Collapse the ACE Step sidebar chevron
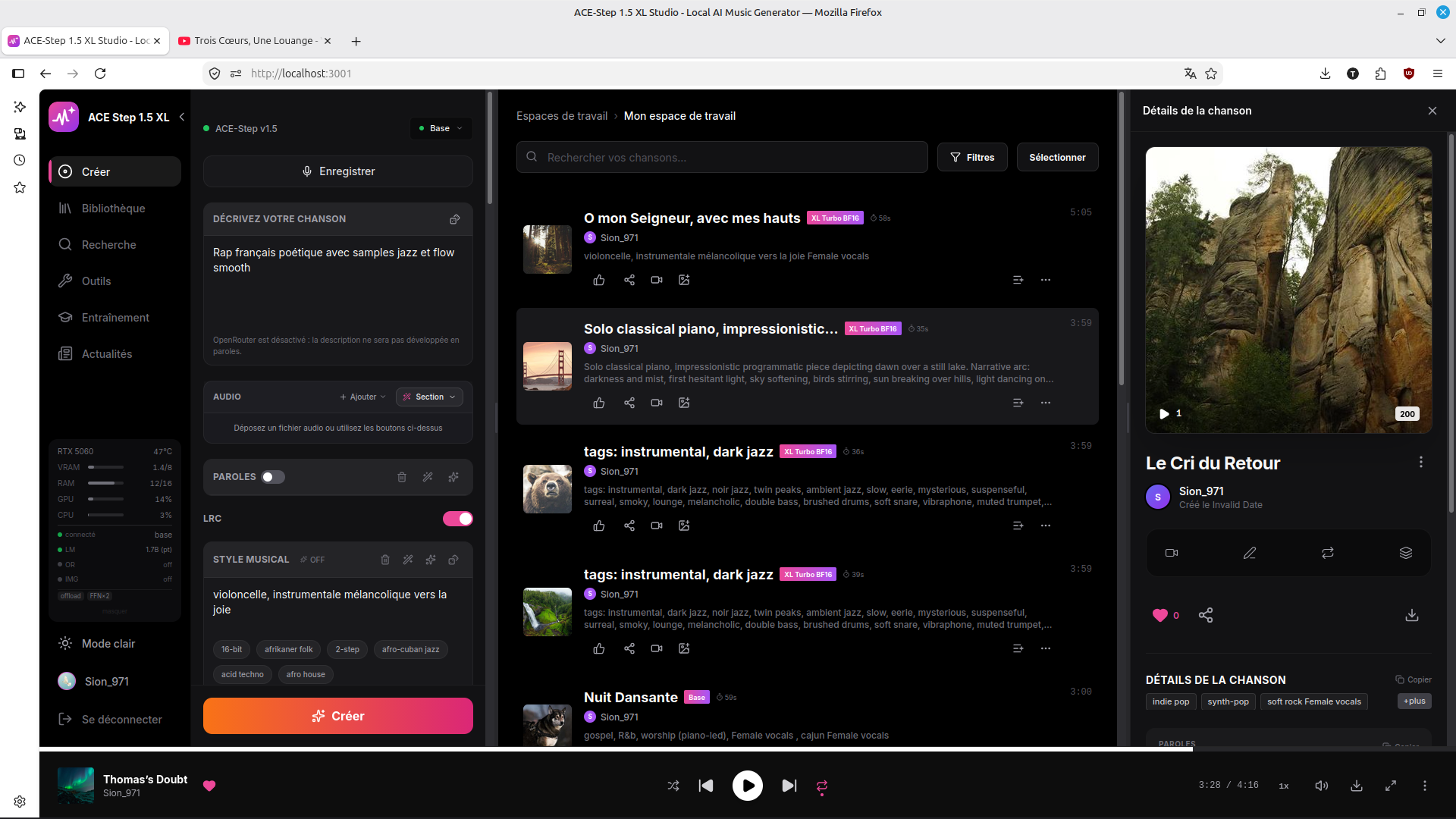1456x819 pixels. tap(182, 117)
